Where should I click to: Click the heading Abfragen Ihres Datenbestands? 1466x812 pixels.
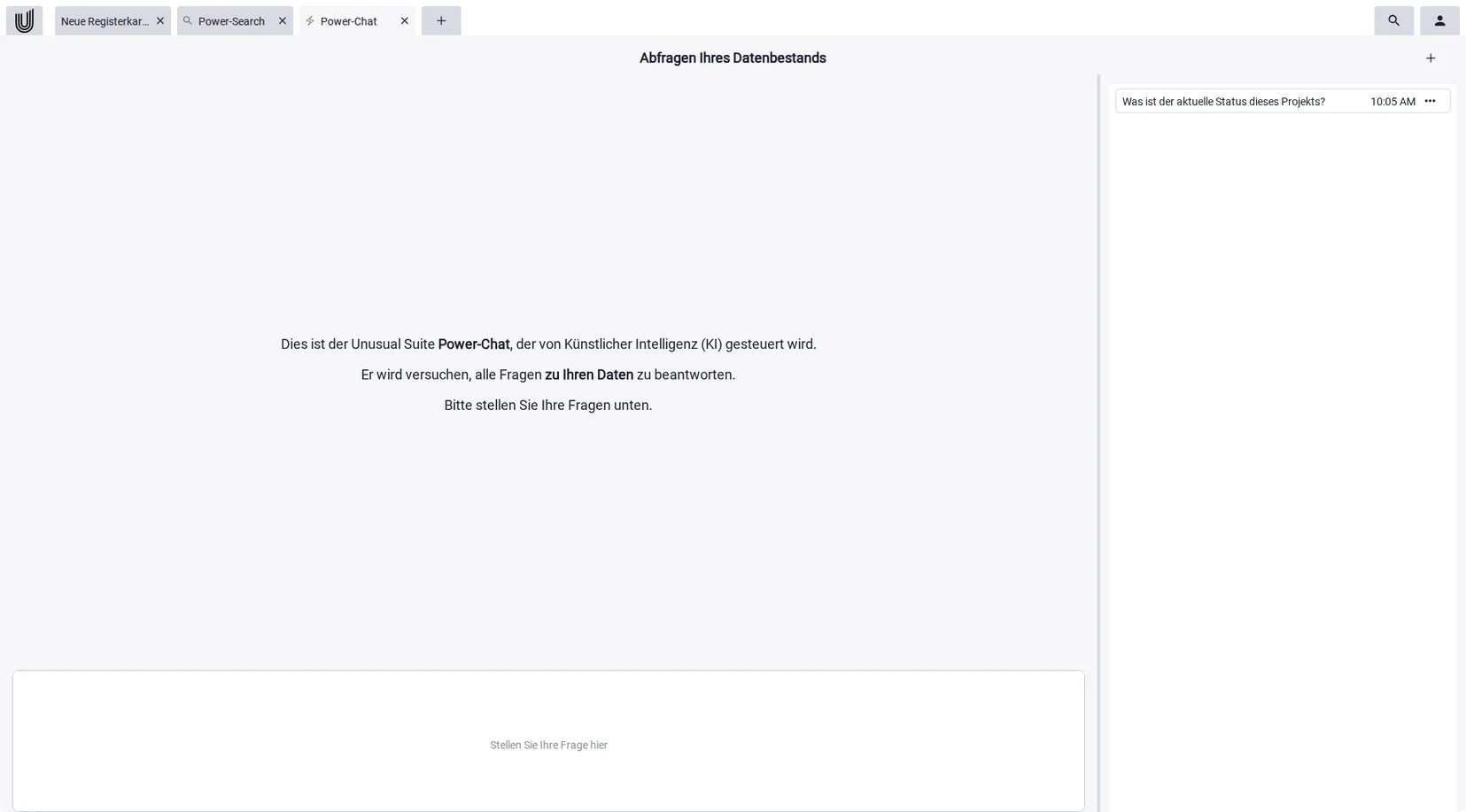[x=733, y=58]
